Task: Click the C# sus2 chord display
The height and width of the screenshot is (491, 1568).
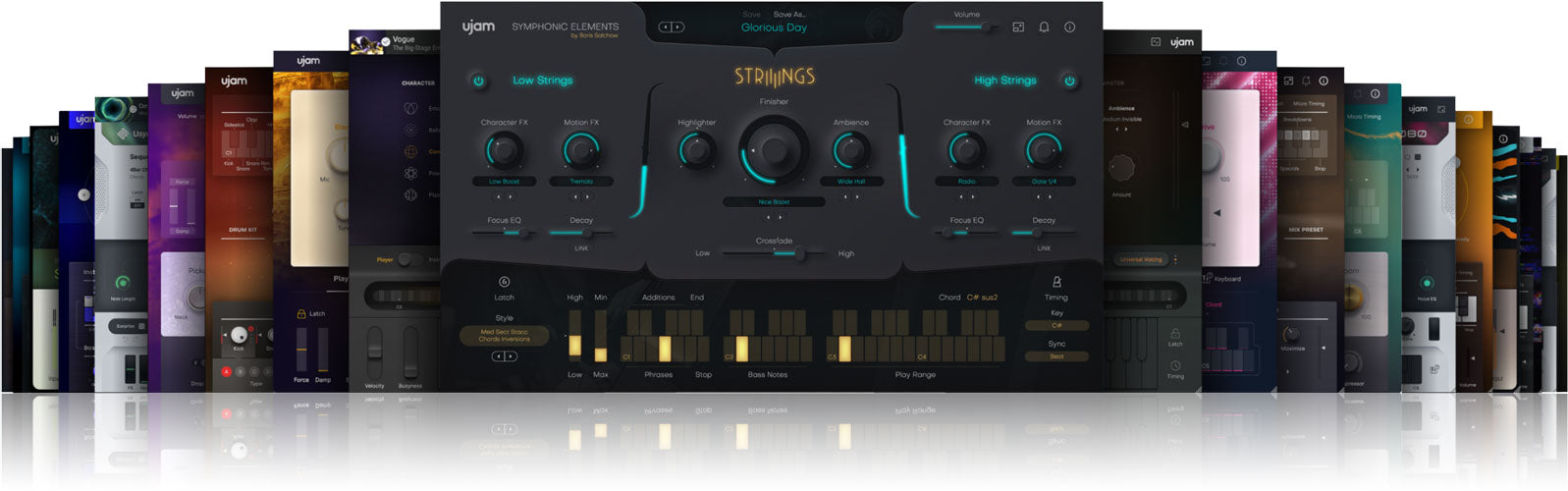Action: (x=982, y=298)
